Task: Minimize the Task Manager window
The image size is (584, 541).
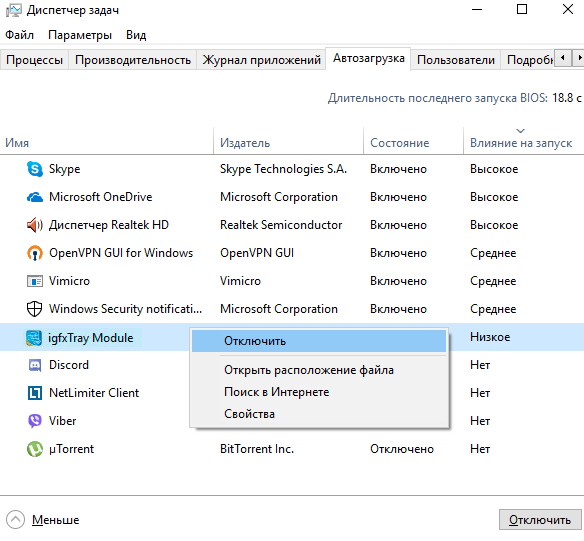Action: 477,9
